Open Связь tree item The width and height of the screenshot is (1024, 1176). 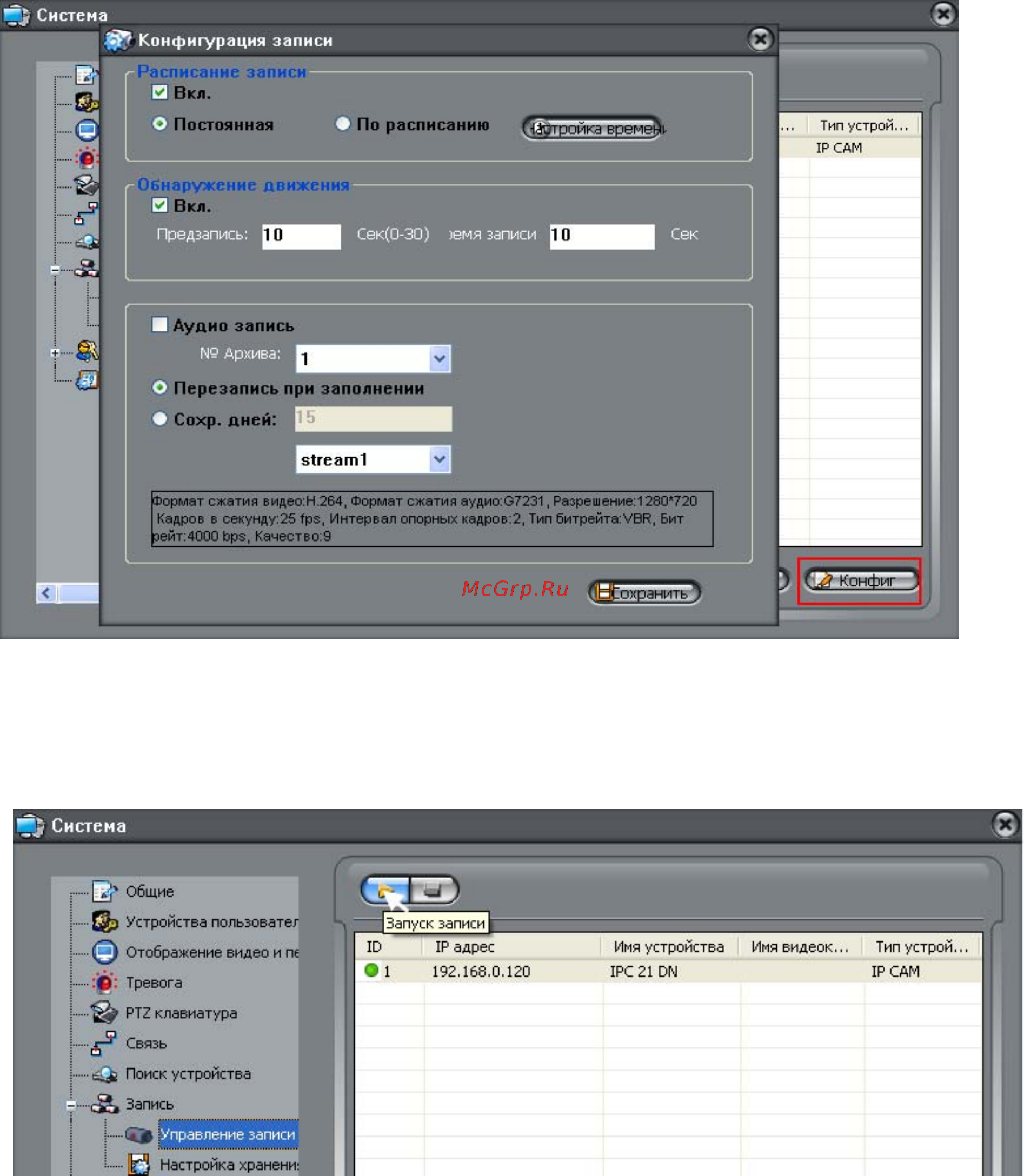(x=146, y=1043)
